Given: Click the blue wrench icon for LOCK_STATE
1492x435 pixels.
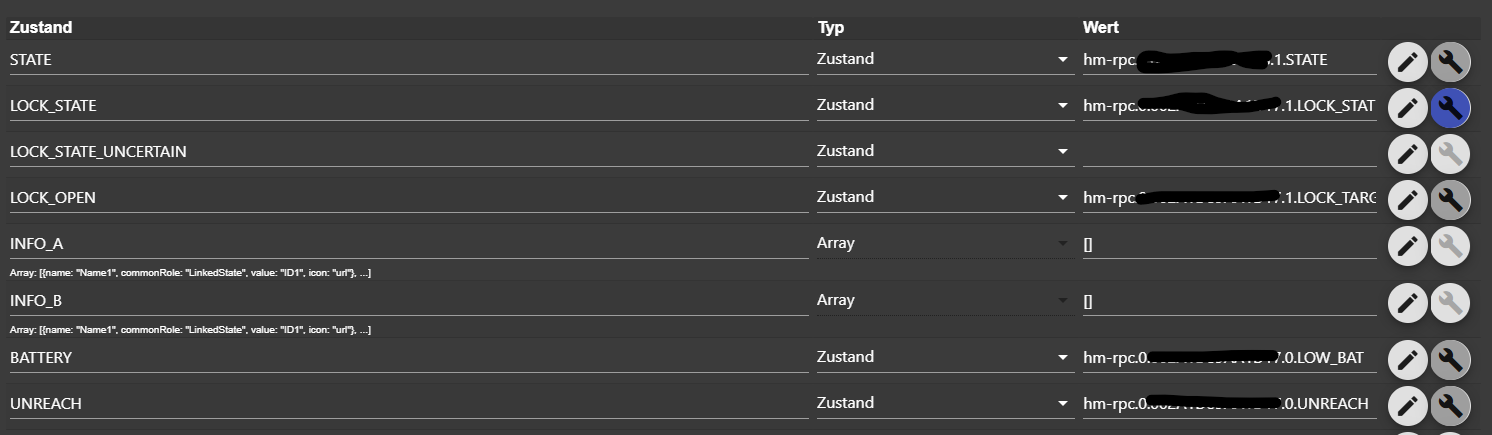Looking at the screenshot, I should click(1450, 107).
